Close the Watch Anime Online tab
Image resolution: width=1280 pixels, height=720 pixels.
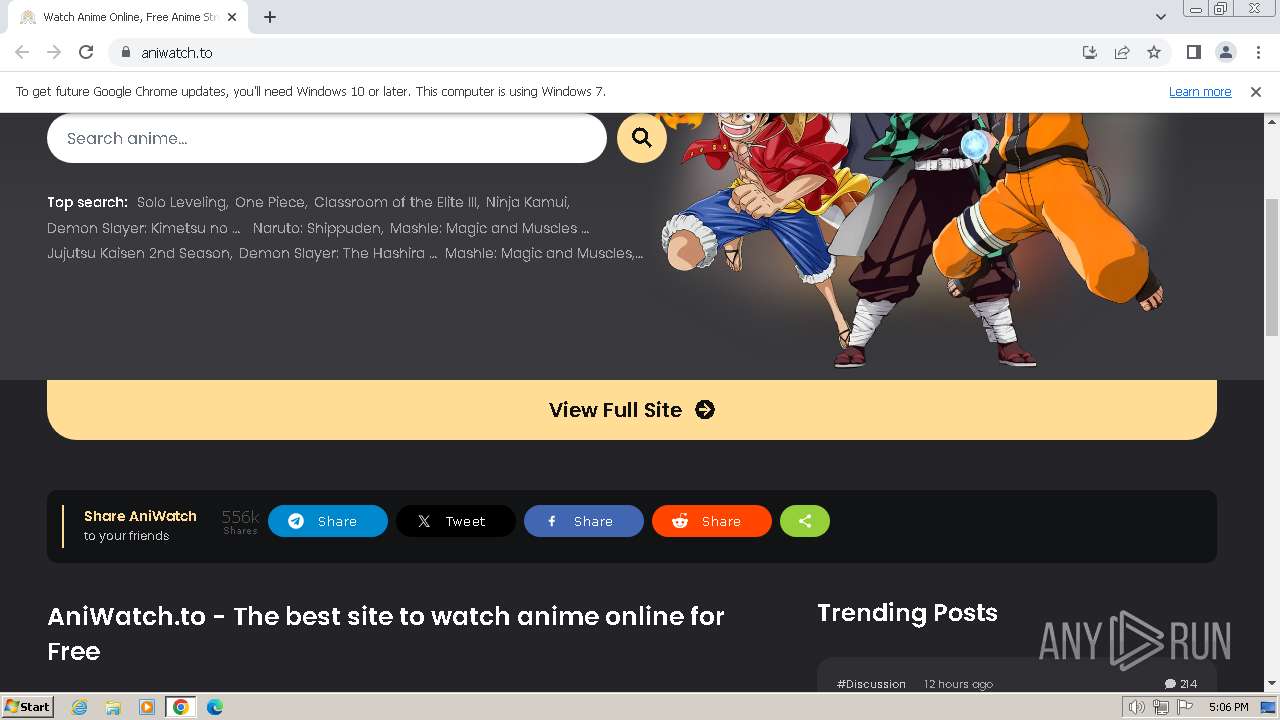coord(232,17)
